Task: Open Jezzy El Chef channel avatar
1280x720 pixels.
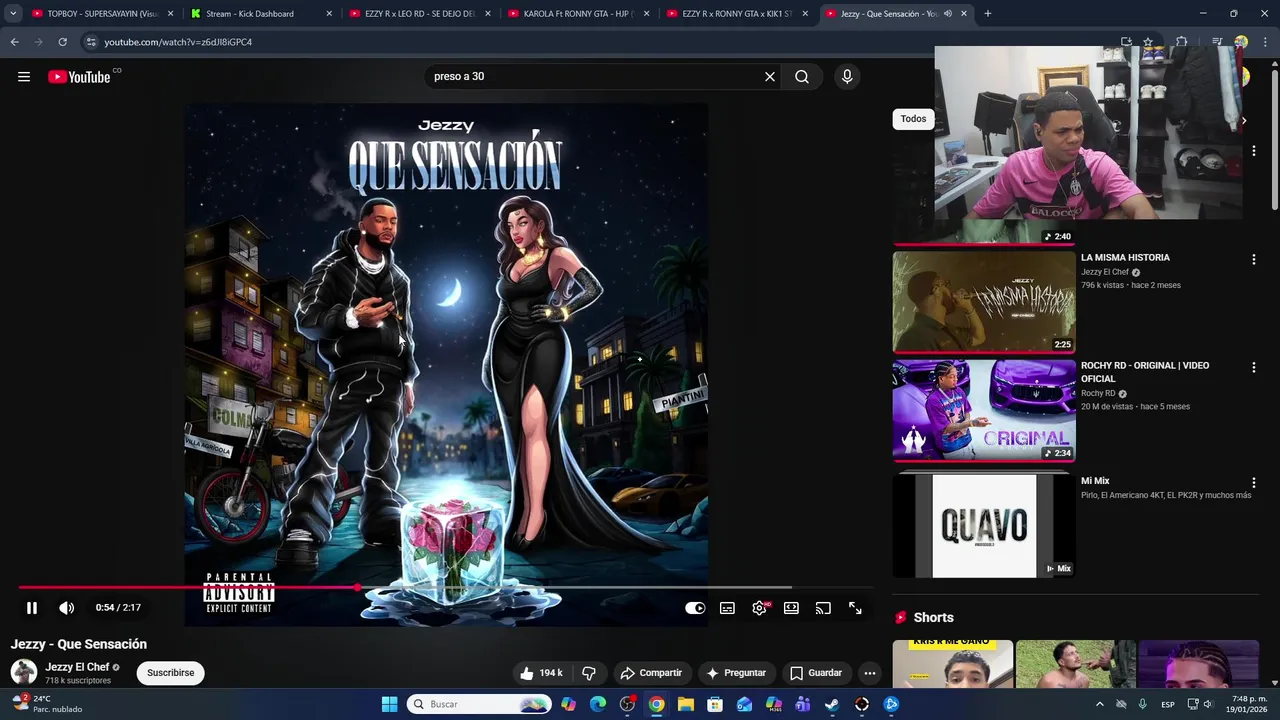Action: (24, 672)
